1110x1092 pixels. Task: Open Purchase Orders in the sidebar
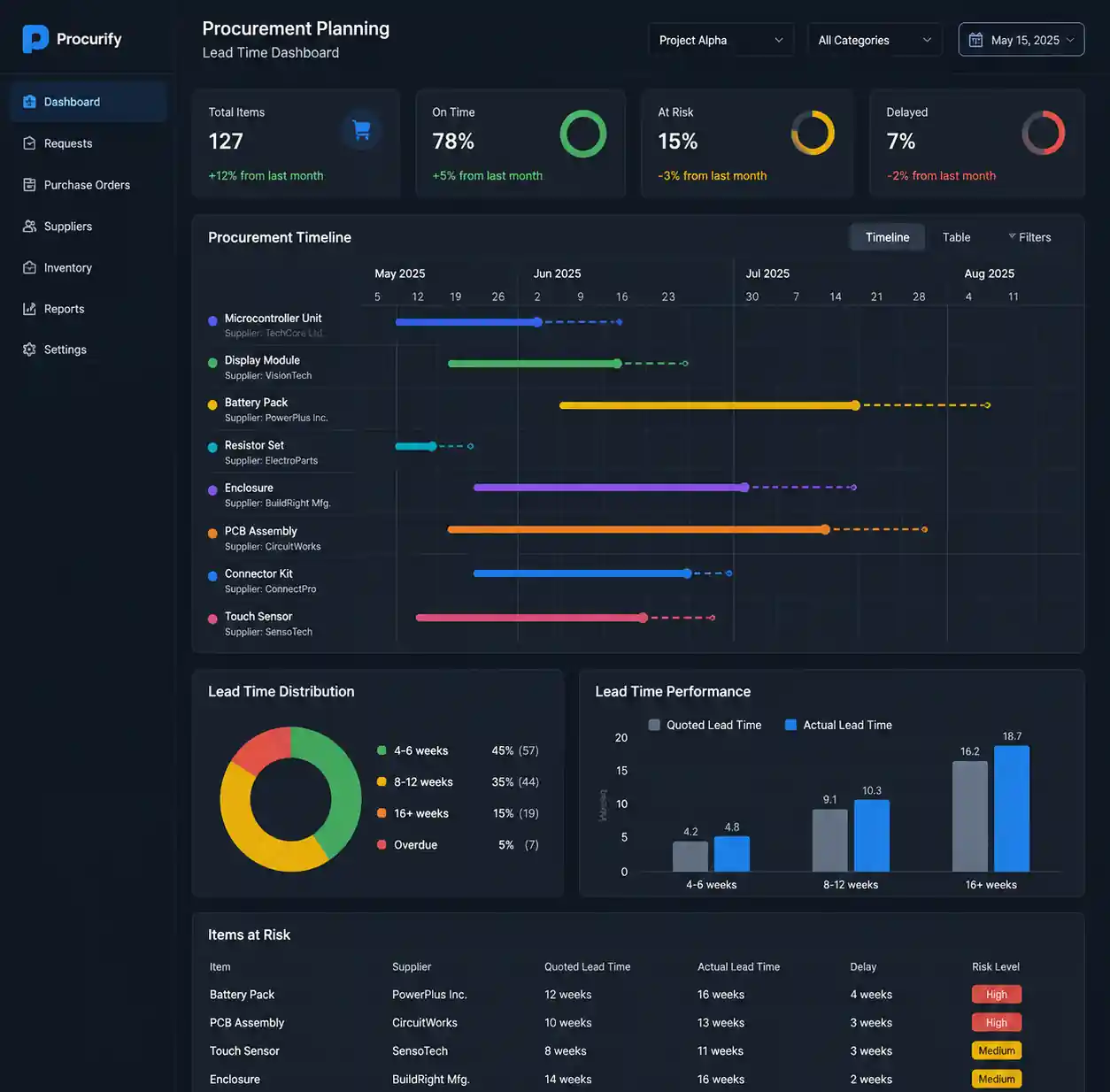89,185
